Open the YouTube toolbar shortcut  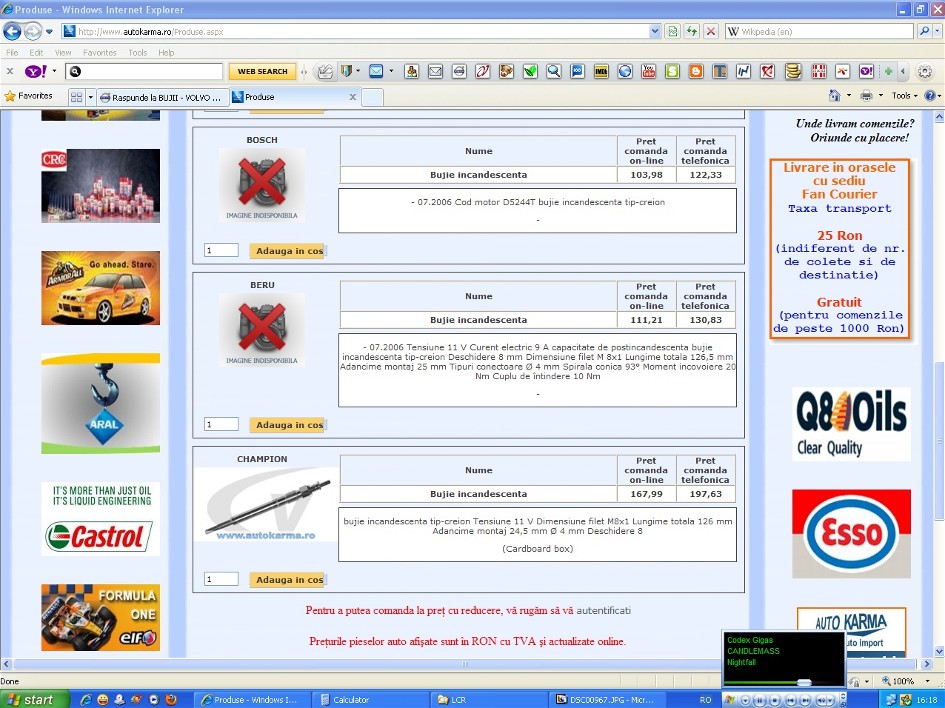(x=648, y=72)
